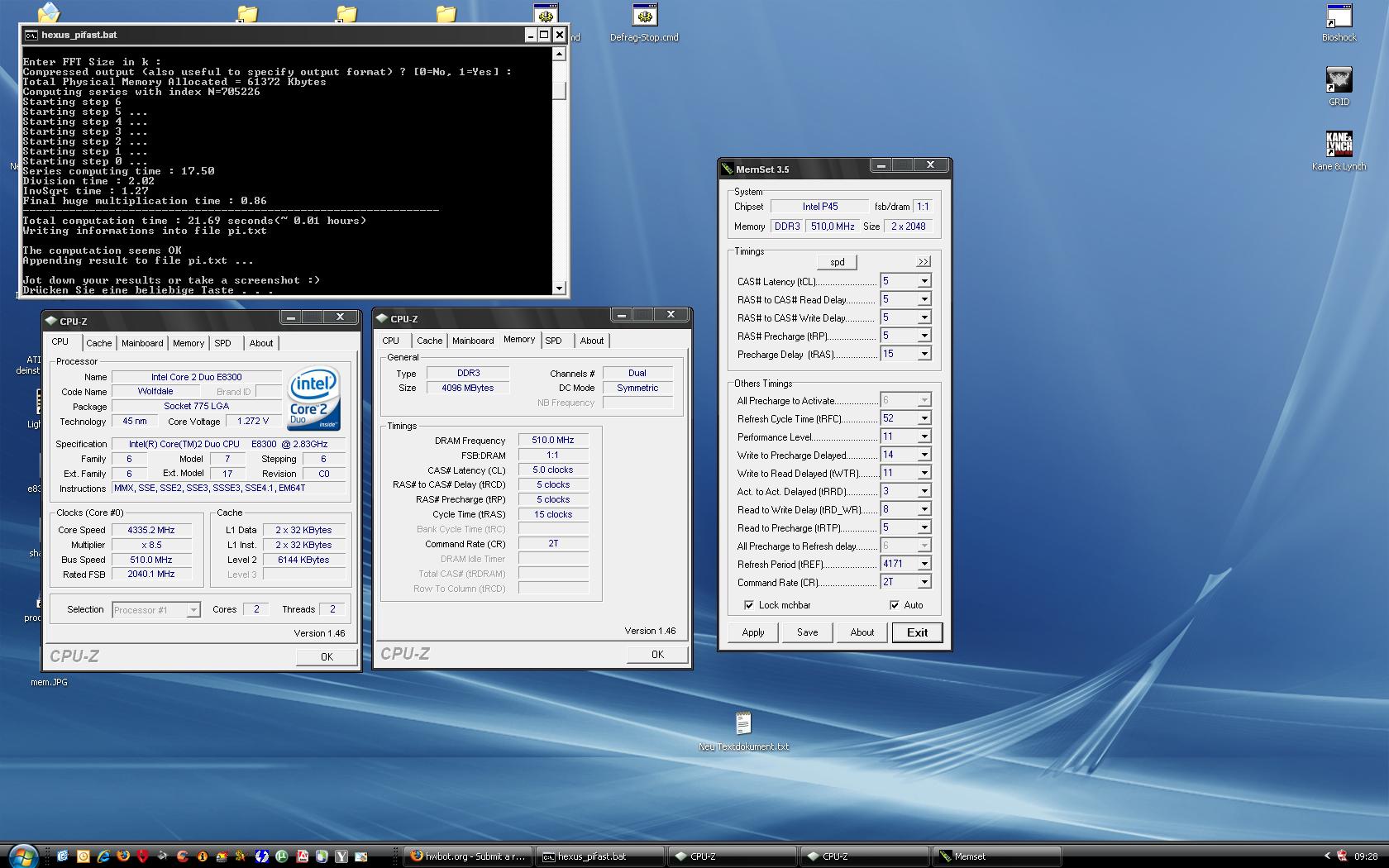Switch to SPD tab in left CPU-Z window
Screen dimensions: 1389x868
click(x=222, y=343)
